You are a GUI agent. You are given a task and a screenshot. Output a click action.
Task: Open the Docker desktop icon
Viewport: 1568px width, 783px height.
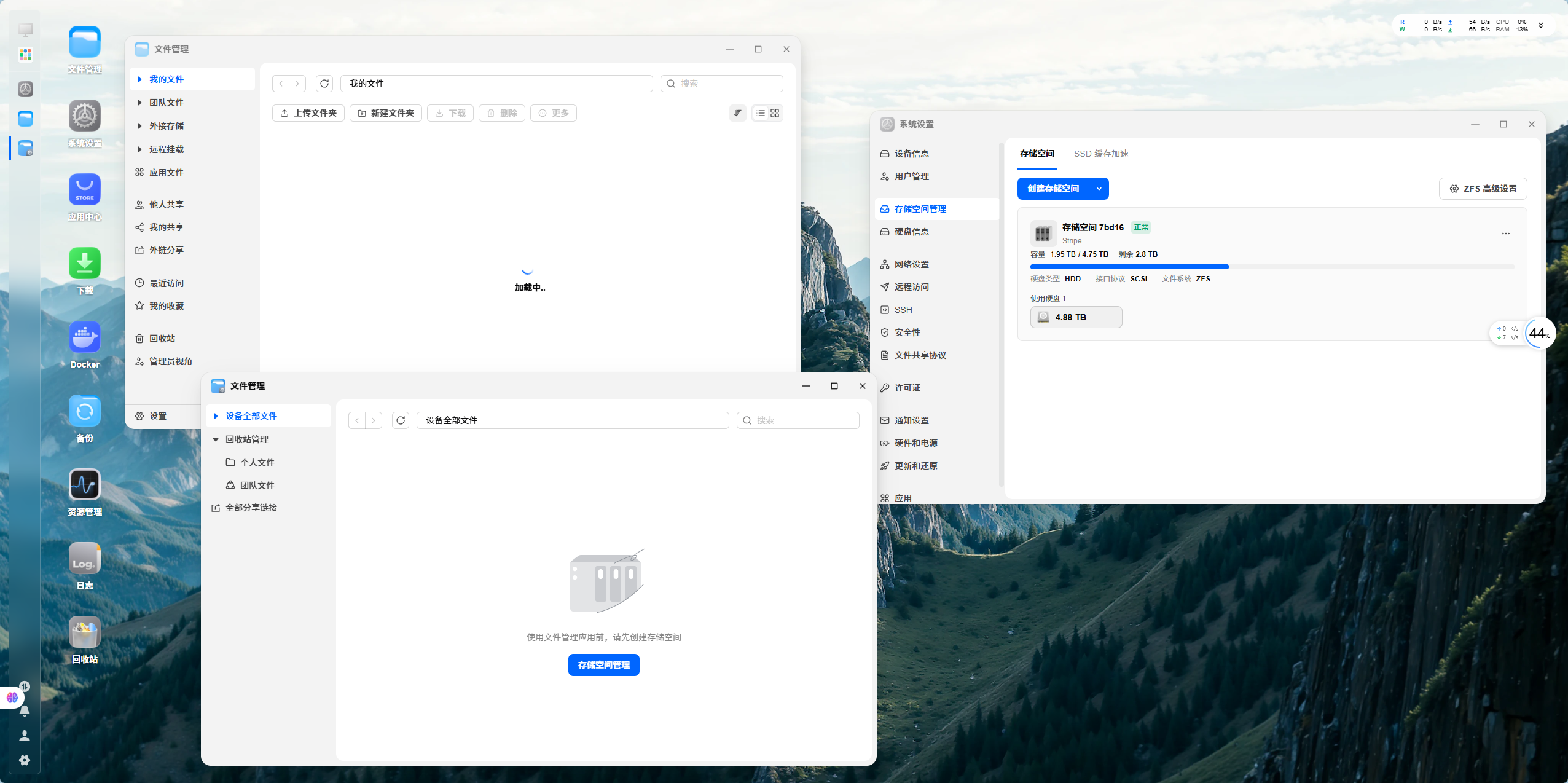pos(85,337)
